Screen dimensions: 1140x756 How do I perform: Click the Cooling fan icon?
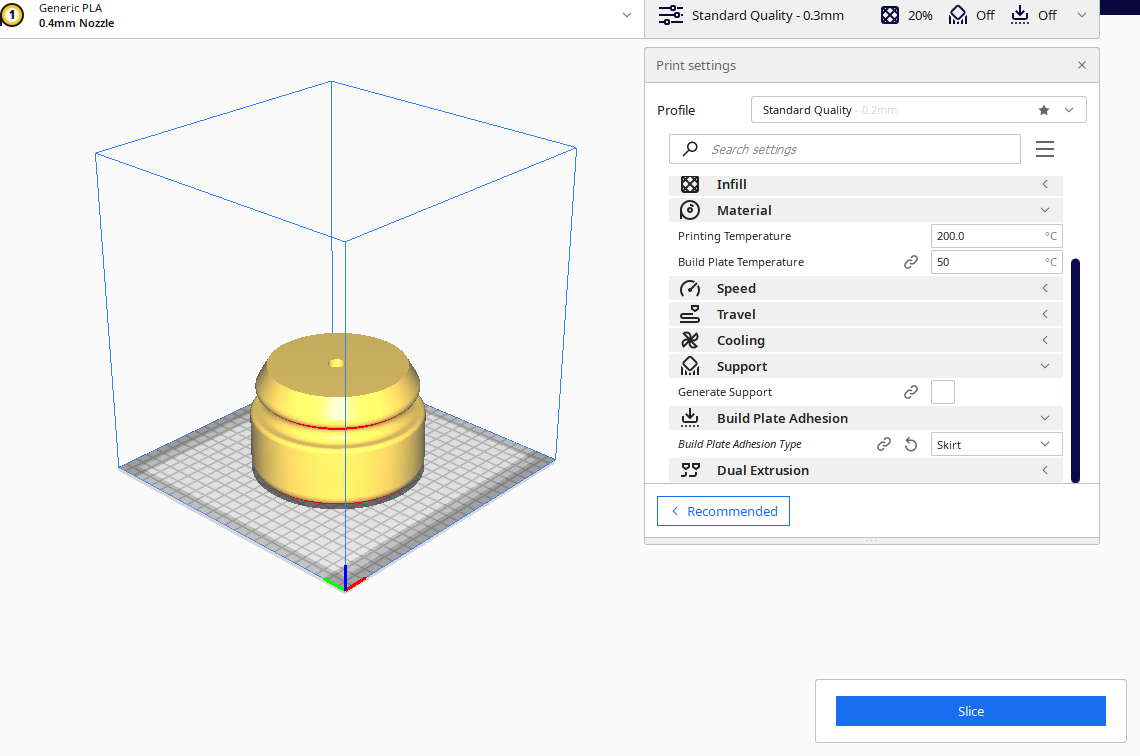[x=690, y=340]
